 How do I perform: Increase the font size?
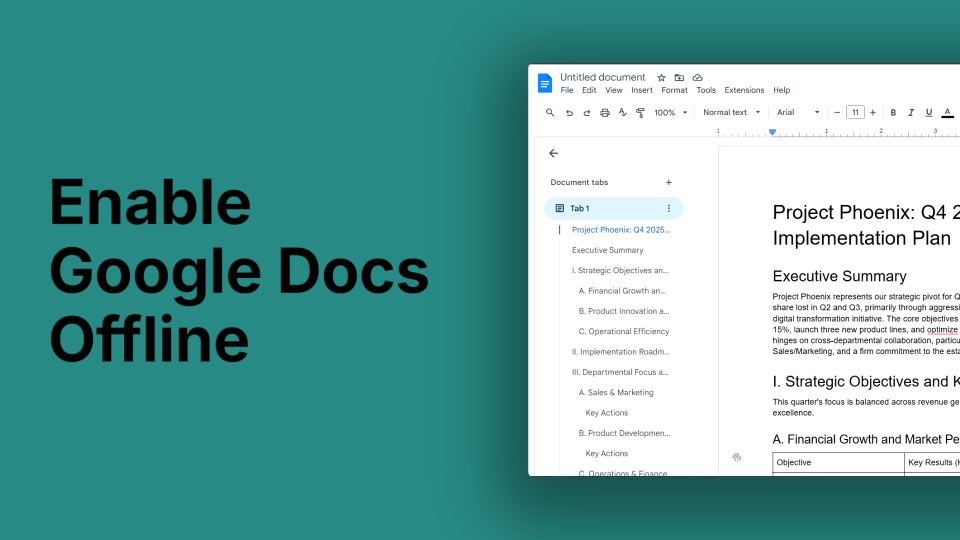(x=872, y=113)
